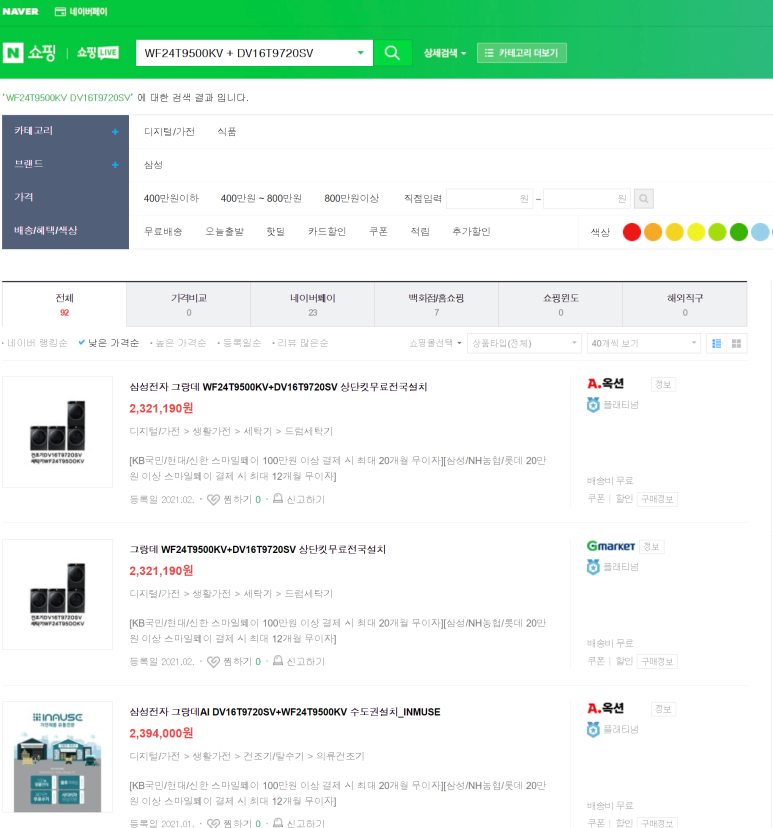Click 정보 button next to Gmarket
773x828 pixels.
pyautogui.click(x=651, y=547)
